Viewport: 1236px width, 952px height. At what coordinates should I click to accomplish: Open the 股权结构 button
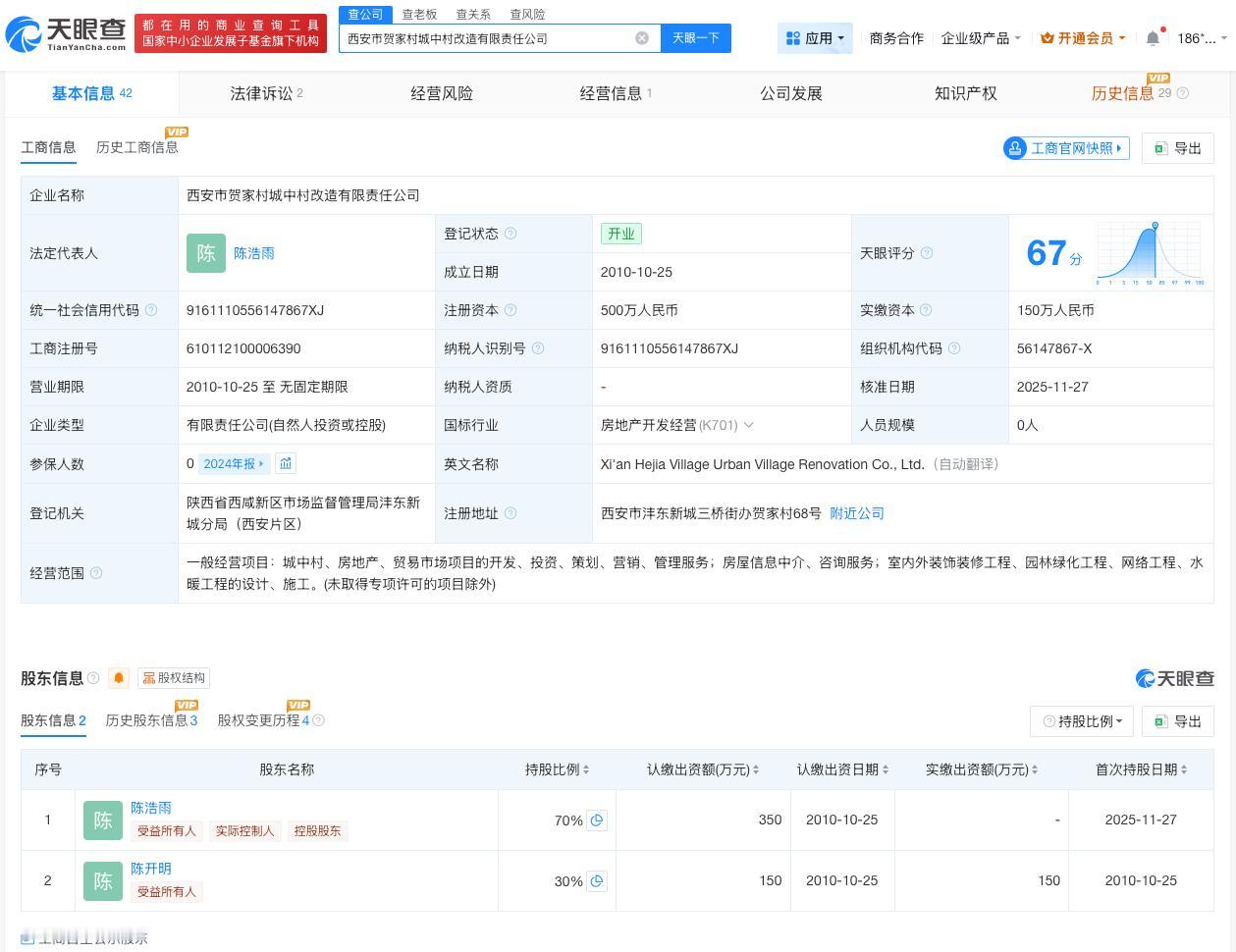174,678
